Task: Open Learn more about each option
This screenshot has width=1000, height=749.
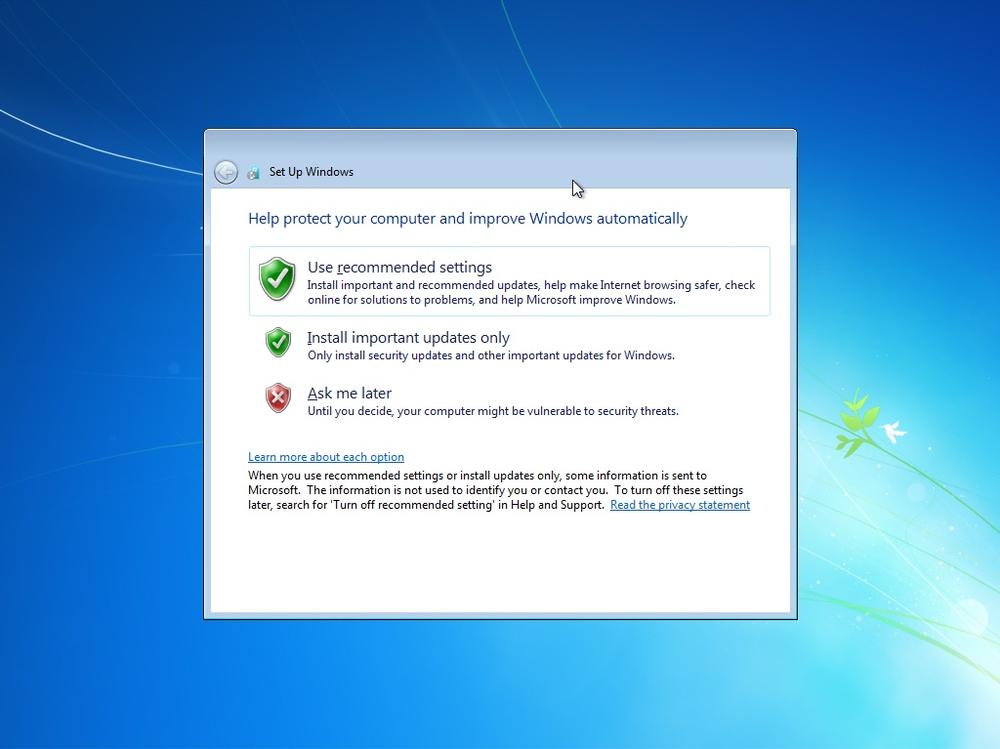Action: point(326,456)
